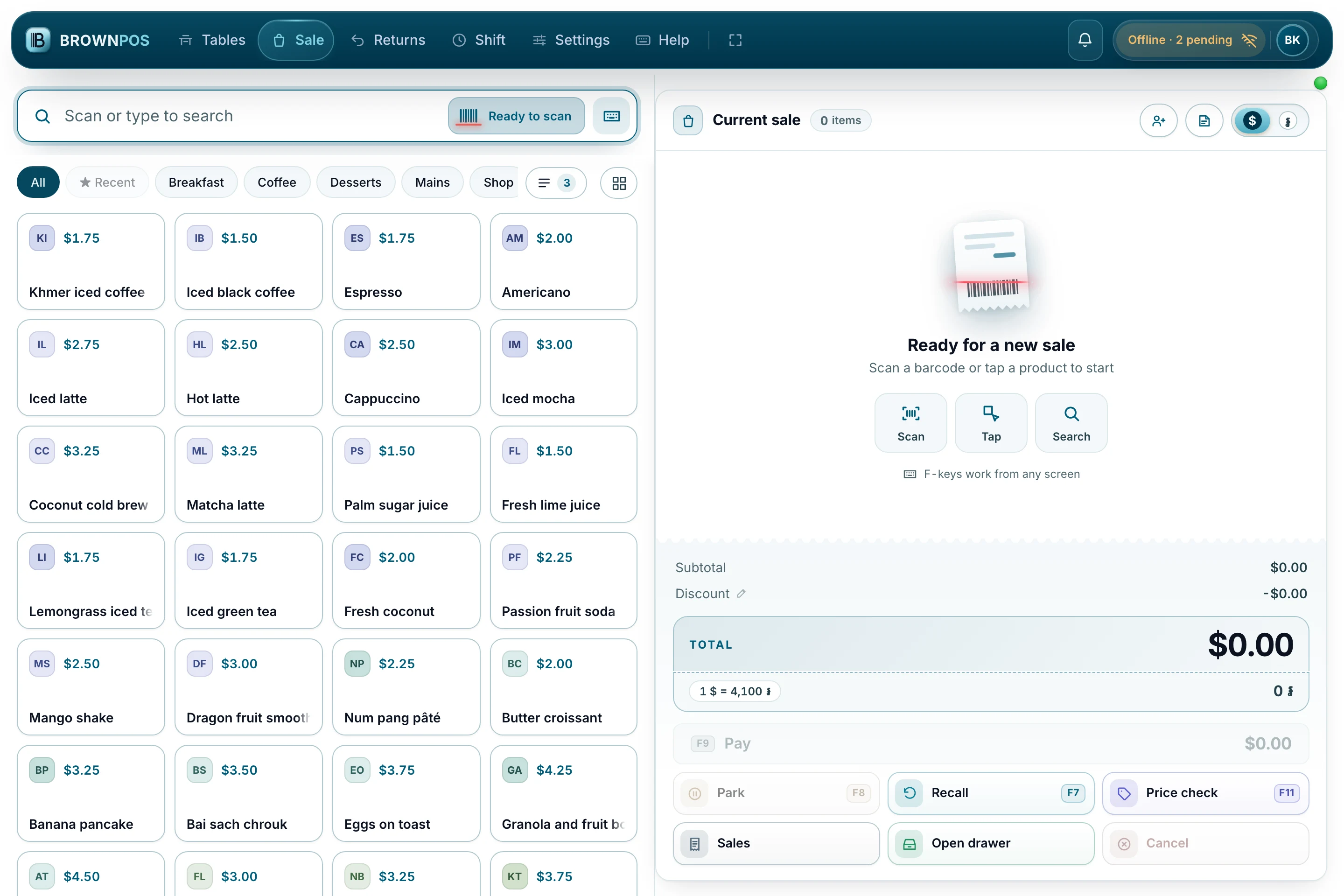This screenshot has height=896, width=1344.
Task: Click the Recall F7 button
Action: click(x=990, y=793)
